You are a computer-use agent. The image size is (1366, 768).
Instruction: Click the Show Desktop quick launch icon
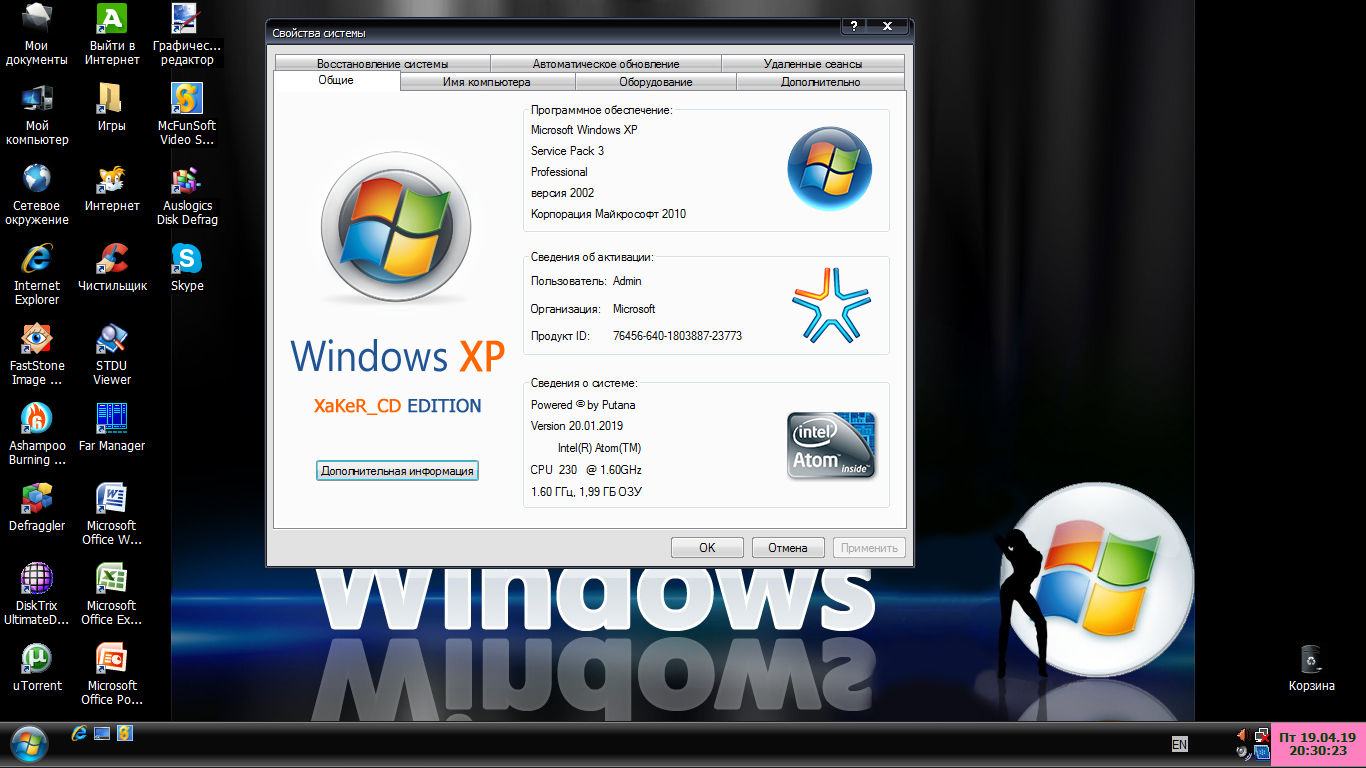102,733
